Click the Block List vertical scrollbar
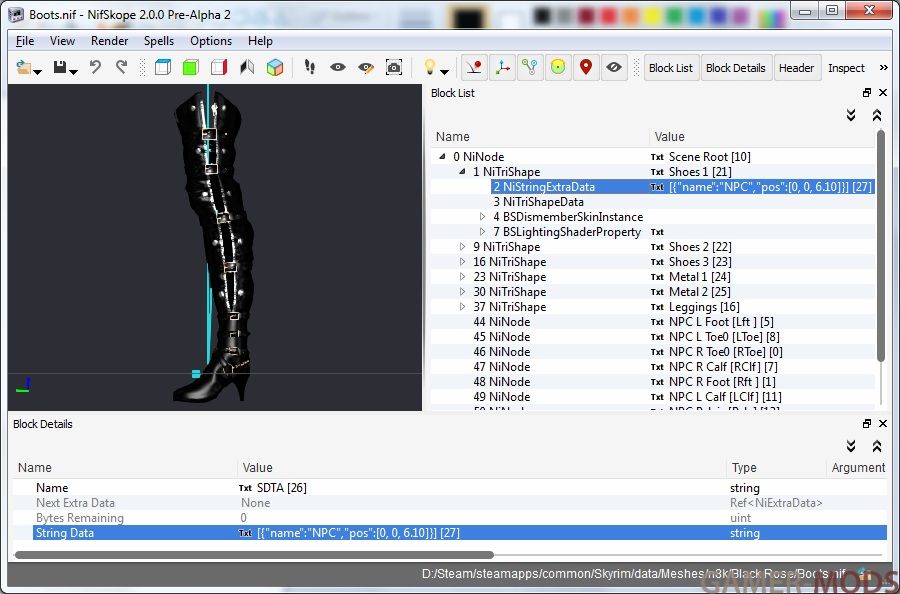Viewport: 900px width, 594px height. (881, 247)
